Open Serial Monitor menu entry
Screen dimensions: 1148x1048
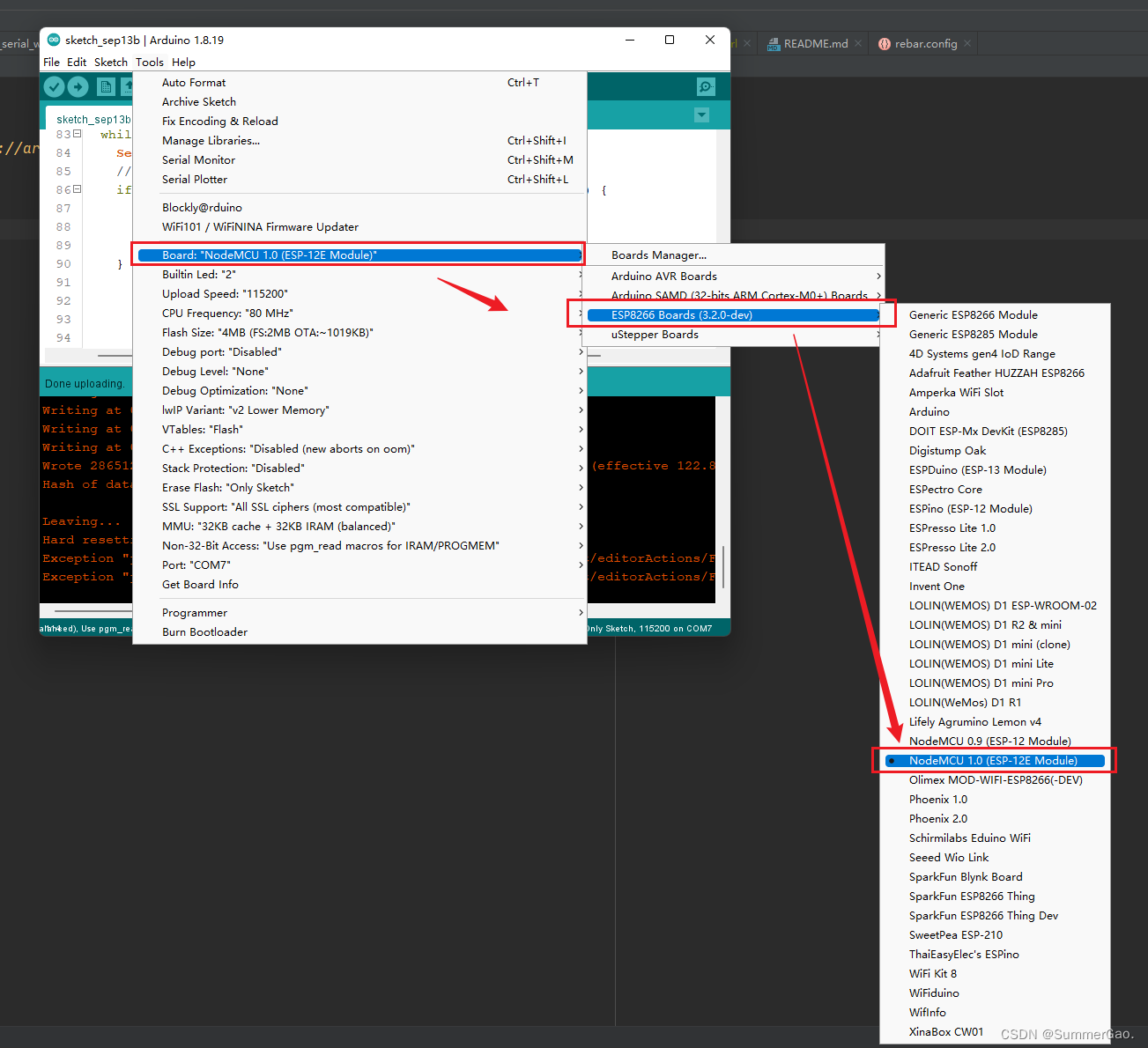tap(359, 160)
